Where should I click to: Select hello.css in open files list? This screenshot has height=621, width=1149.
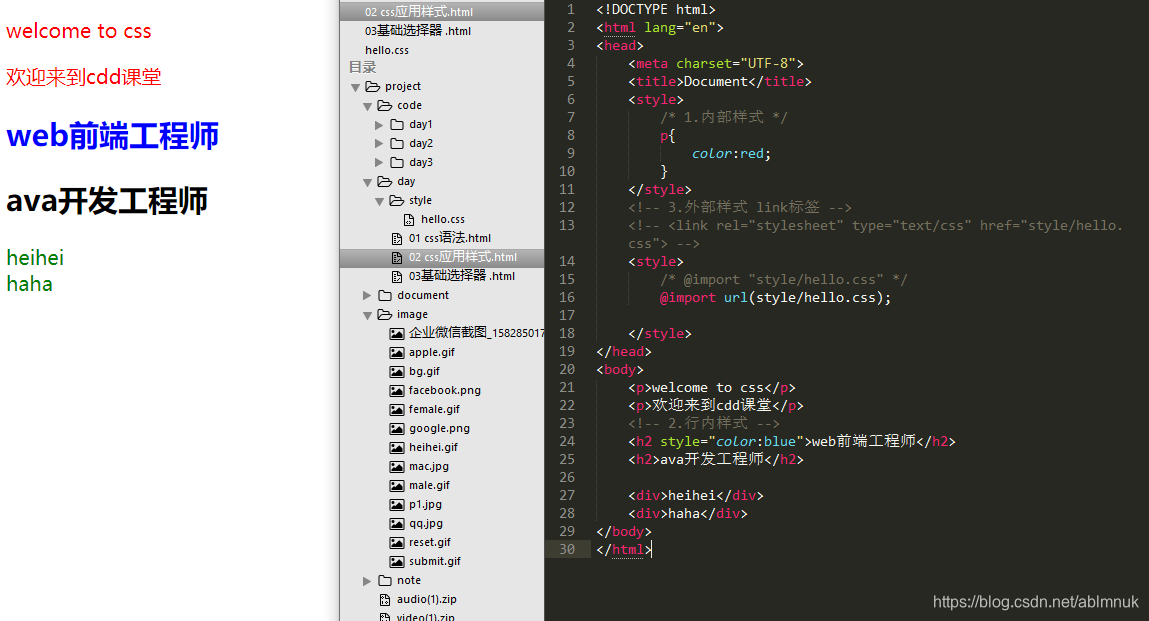coord(387,50)
